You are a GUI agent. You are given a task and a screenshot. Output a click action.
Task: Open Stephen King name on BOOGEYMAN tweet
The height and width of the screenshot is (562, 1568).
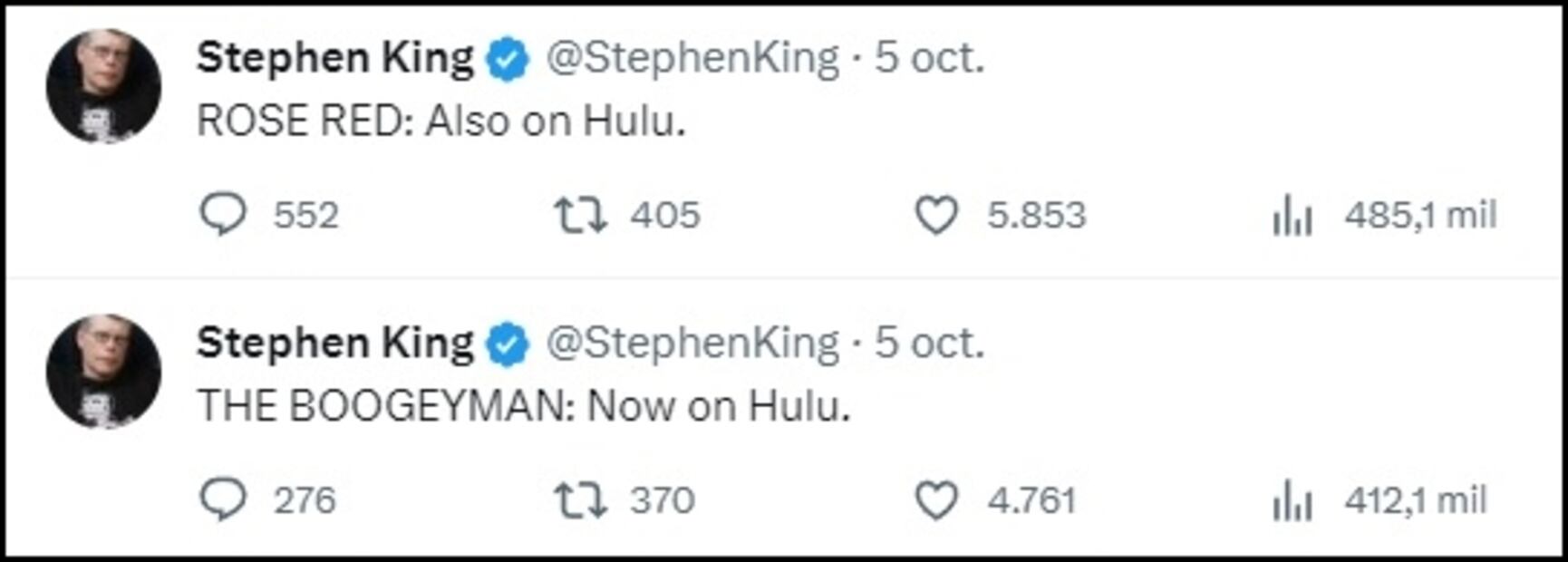pos(334,344)
